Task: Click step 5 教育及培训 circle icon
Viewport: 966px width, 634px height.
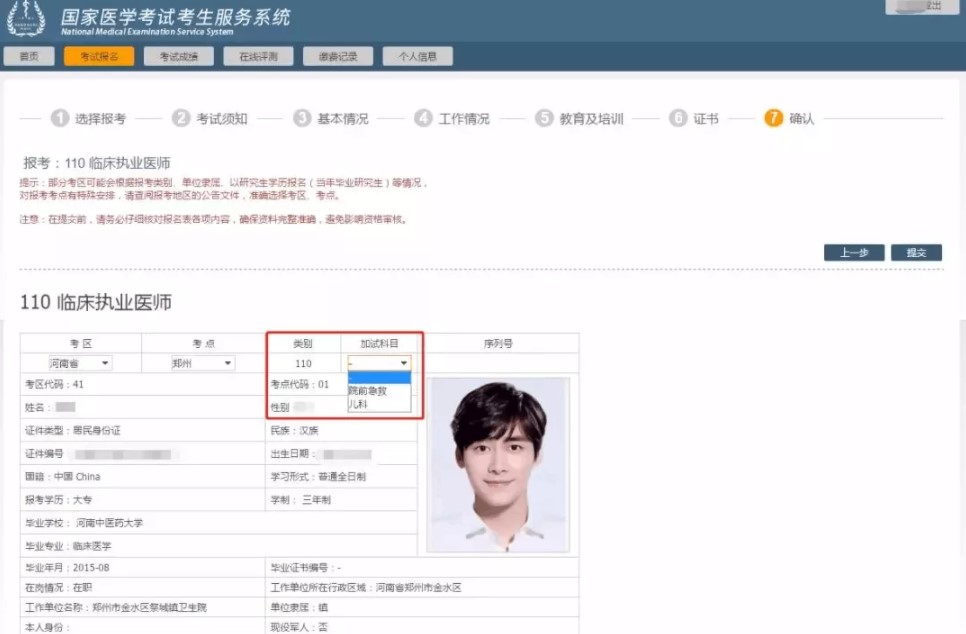Action: [x=544, y=118]
